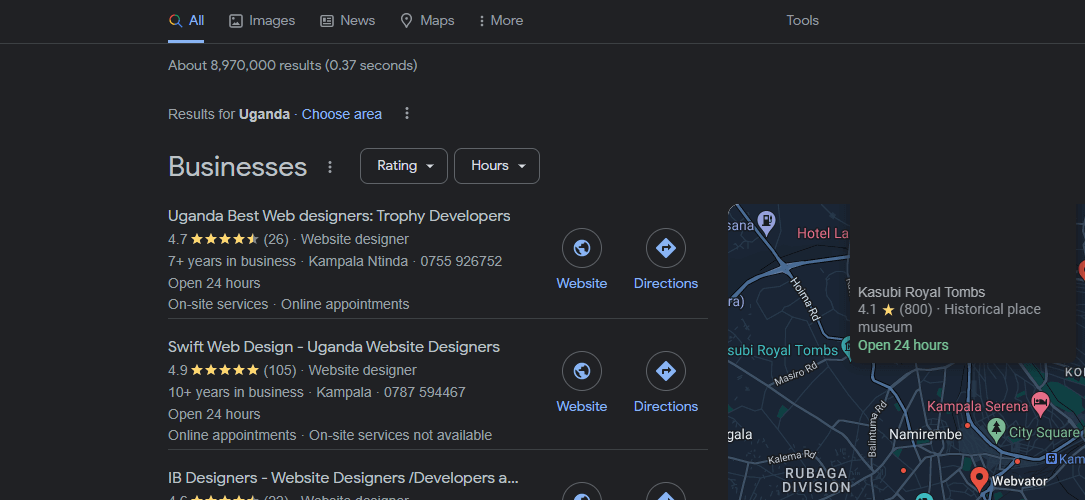Click the Directions text link under Swift Web Design
Viewport: 1085px width, 500px height.
point(666,407)
